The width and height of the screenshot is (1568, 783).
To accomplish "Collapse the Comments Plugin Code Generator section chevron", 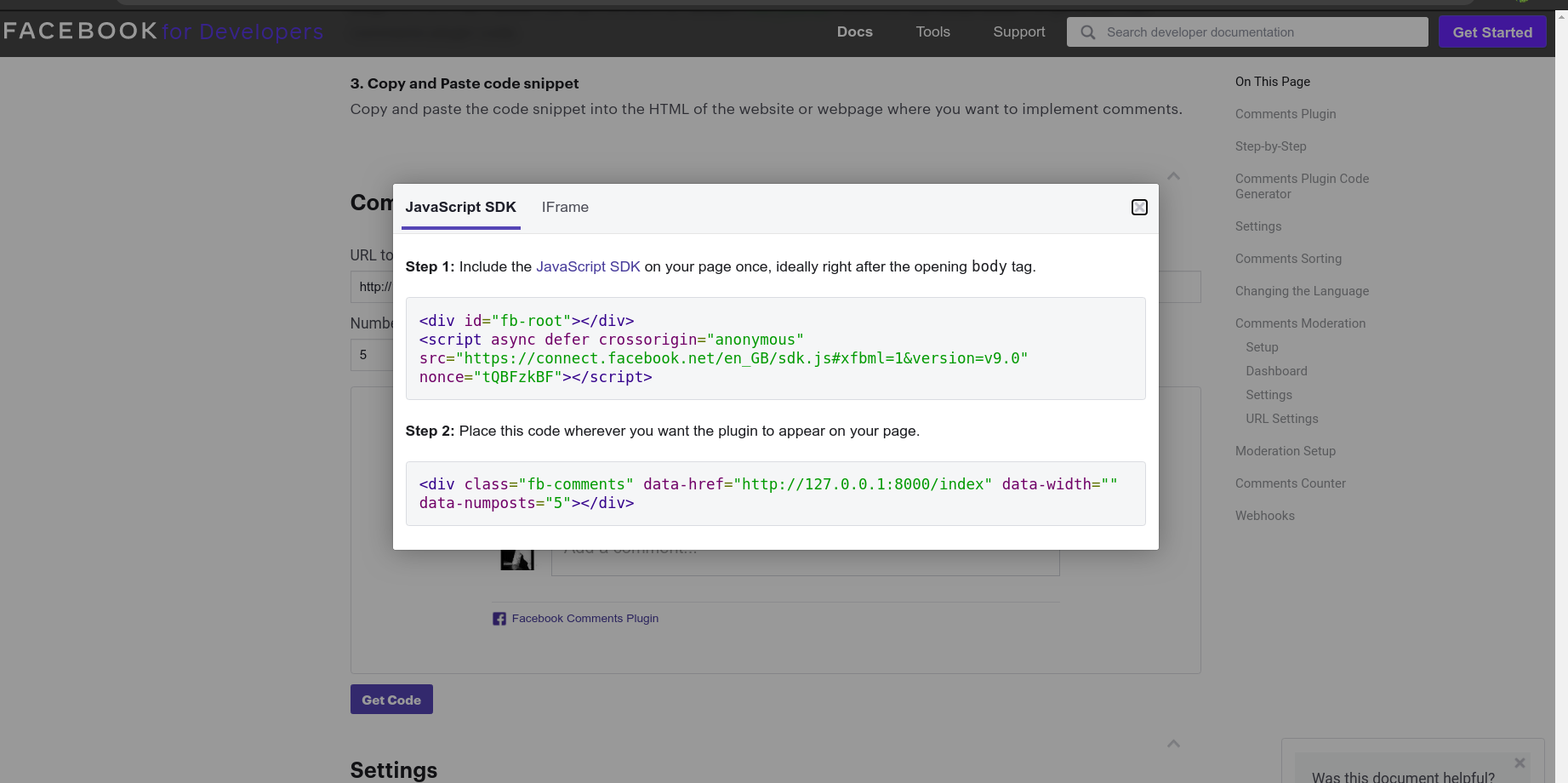I will click(1173, 176).
